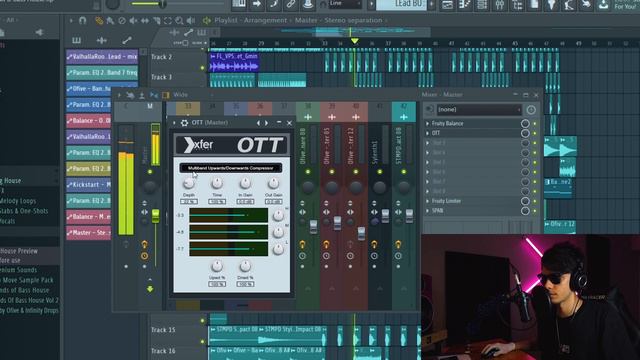Select the zoom tool in playlist toolbar
This screenshot has width=640, height=360.
[179, 20]
